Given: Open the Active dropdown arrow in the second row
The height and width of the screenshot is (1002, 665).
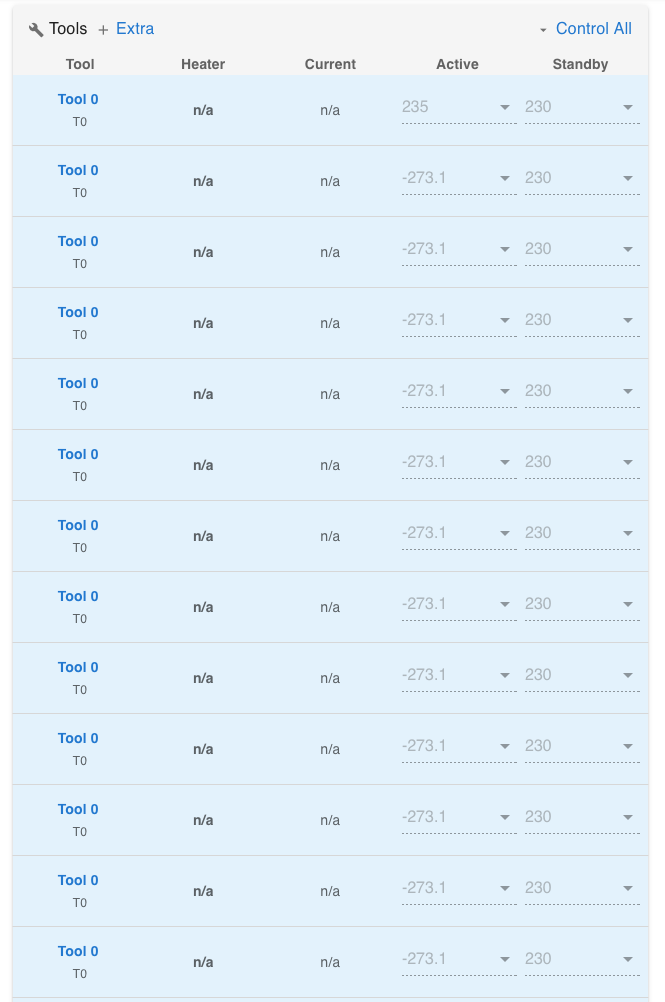Looking at the screenshot, I should pos(505,178).
